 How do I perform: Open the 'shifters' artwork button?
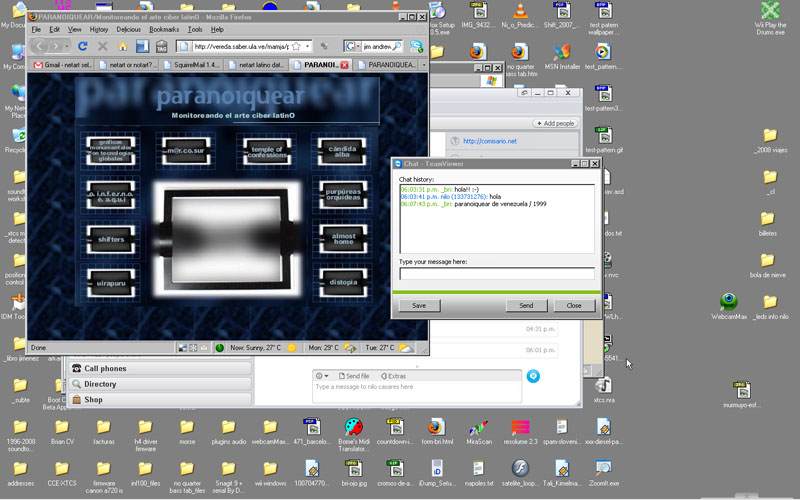coord(111,239)
